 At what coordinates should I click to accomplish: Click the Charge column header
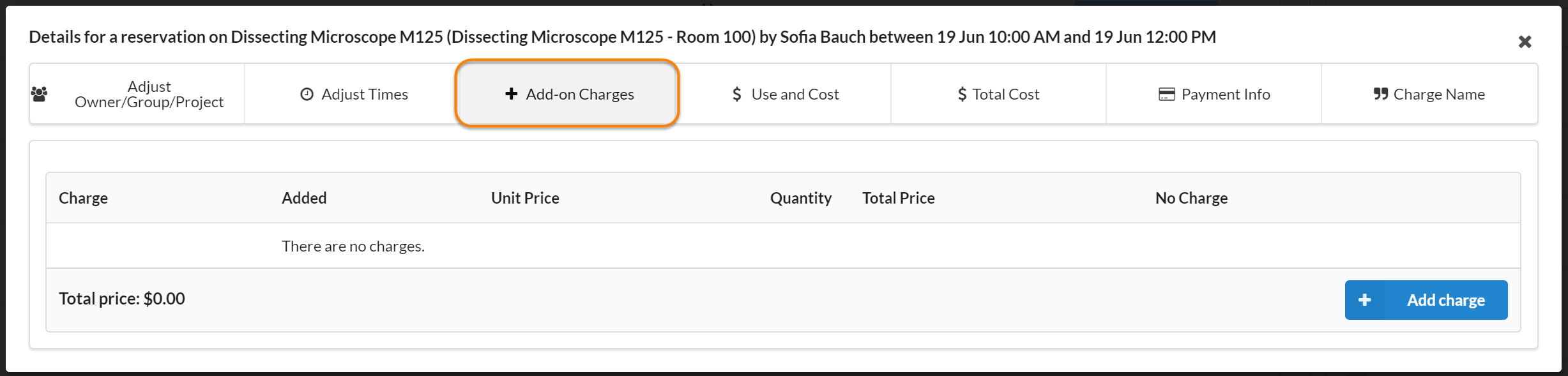tap(83, 198)
